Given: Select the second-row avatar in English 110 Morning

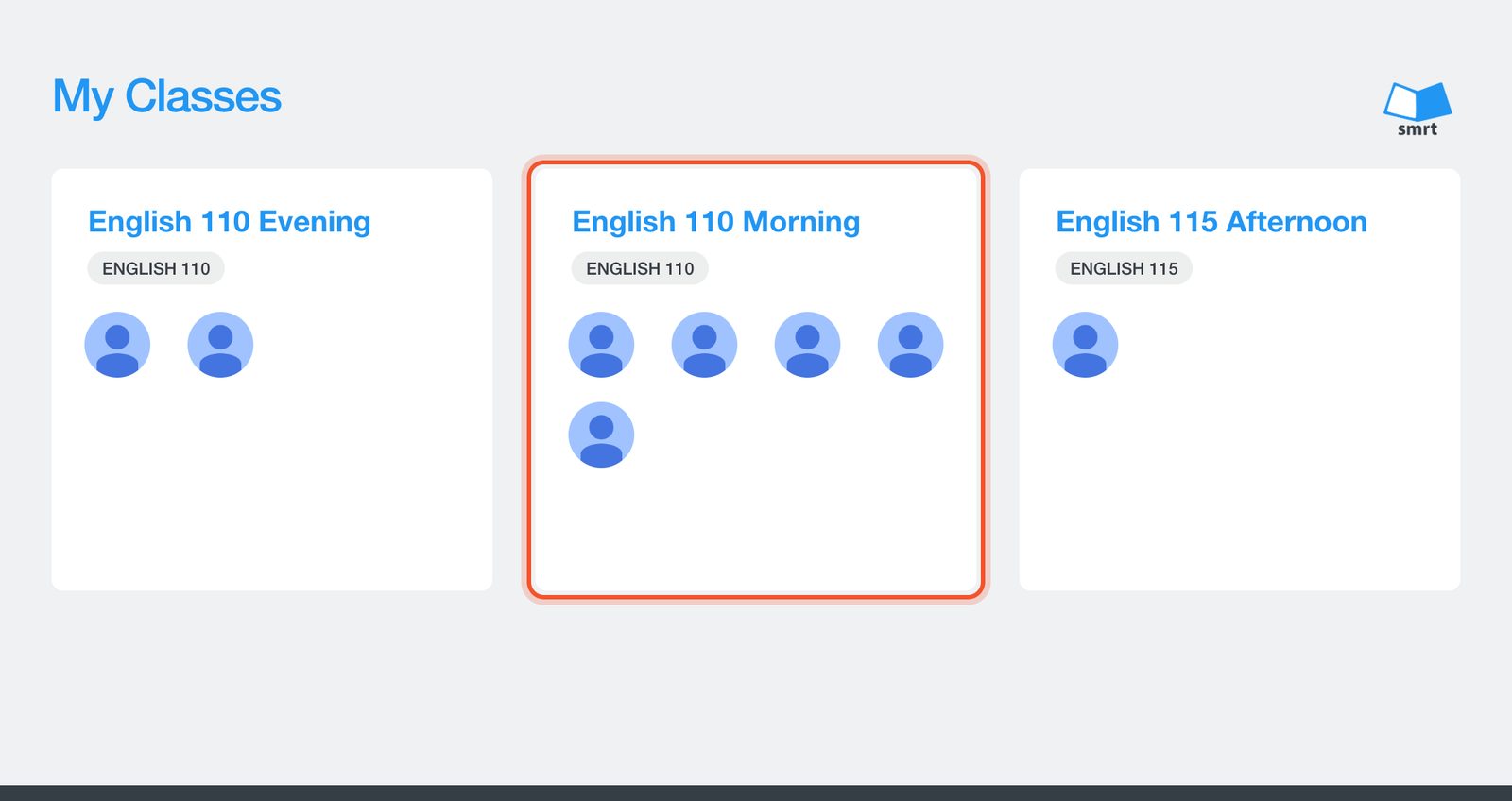Looking at the screenshot, I should coord(601,435).
